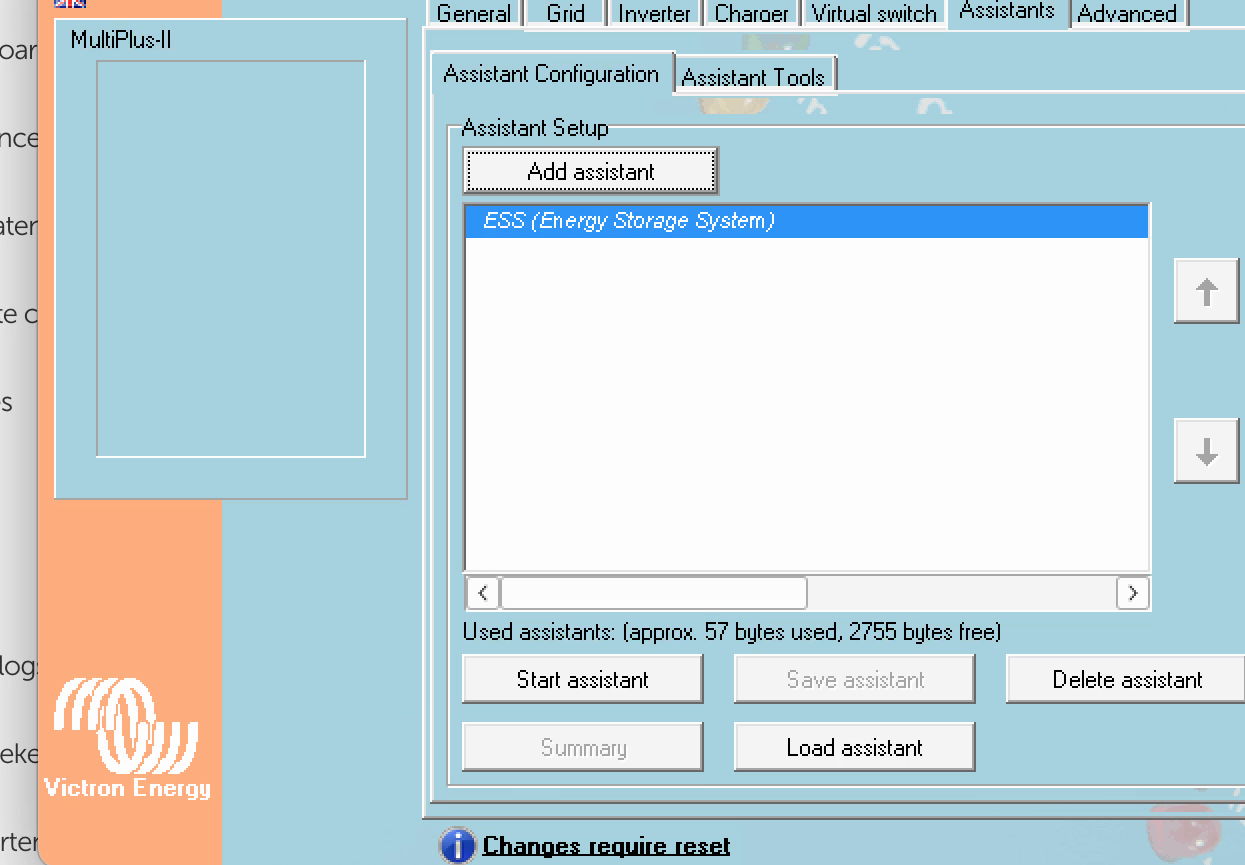Click the horizontal scrollbar left arrow
This screenshot has height=865, width=1245.
(483, 593)
